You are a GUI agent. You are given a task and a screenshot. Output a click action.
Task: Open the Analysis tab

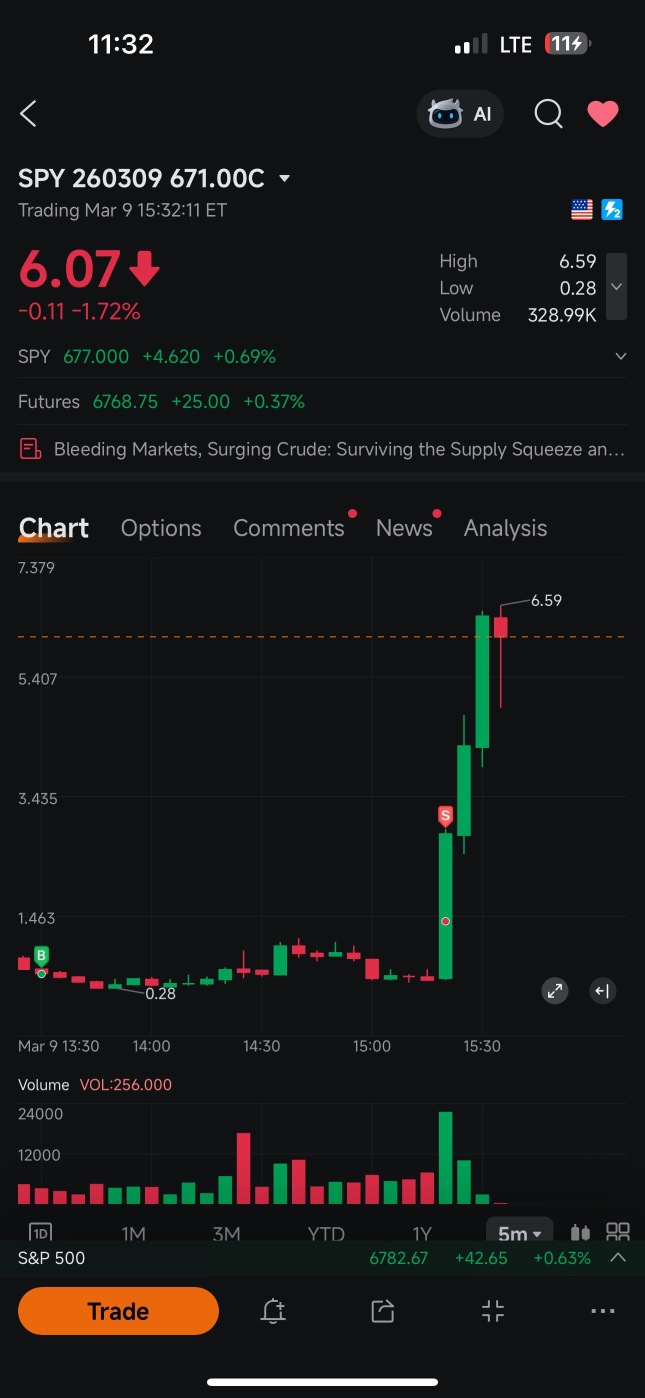(x=505, y=528)
